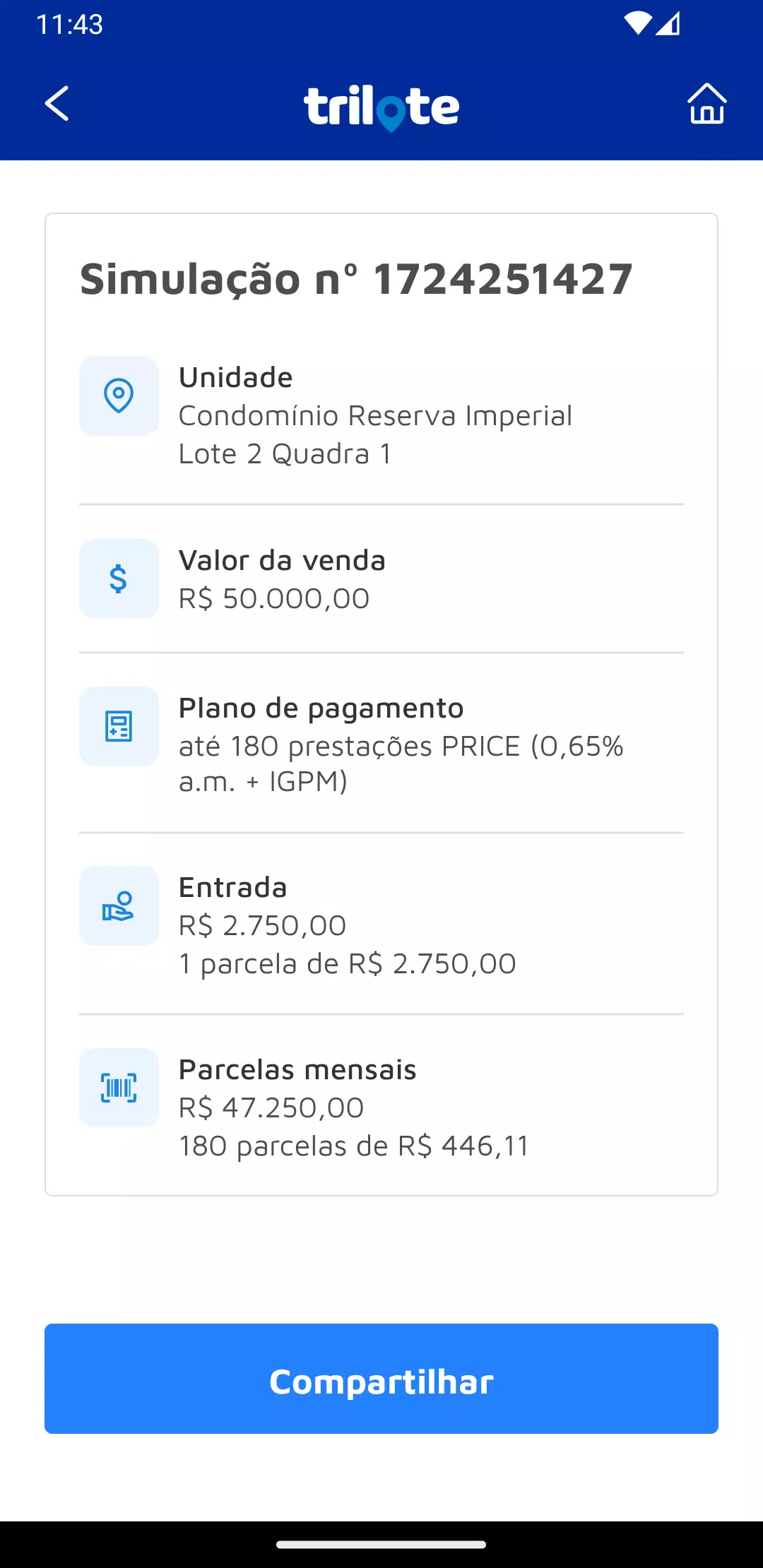This screenshot has width=763, height=1568.
Task: Tap the 1 parcela de R$ 2.750,00 text
Action: pos(347,964)
